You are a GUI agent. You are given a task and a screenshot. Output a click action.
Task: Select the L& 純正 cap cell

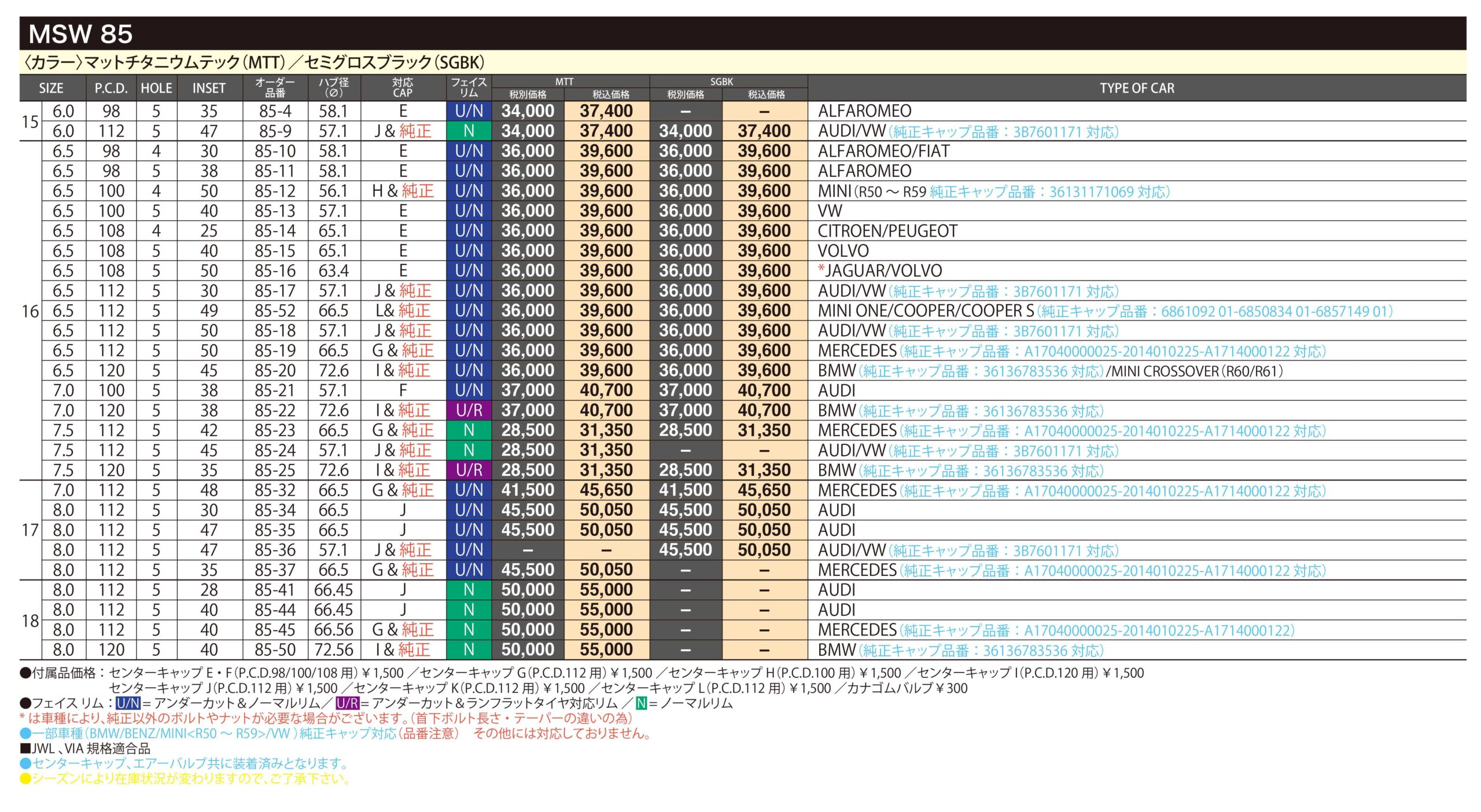[403, 311]
